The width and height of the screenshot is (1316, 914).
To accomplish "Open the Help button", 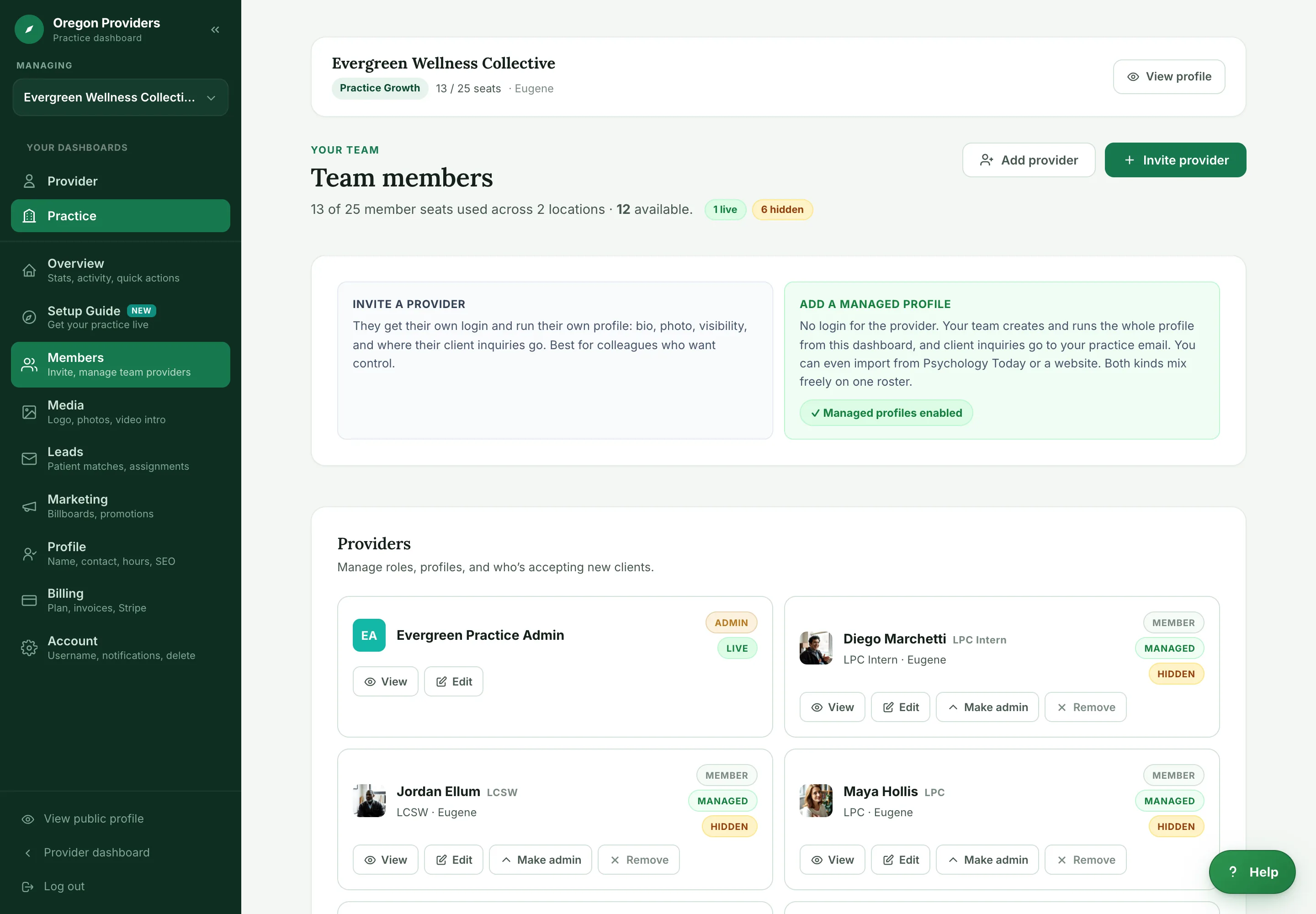I will pyautogui.click(x=1252, y=872).
